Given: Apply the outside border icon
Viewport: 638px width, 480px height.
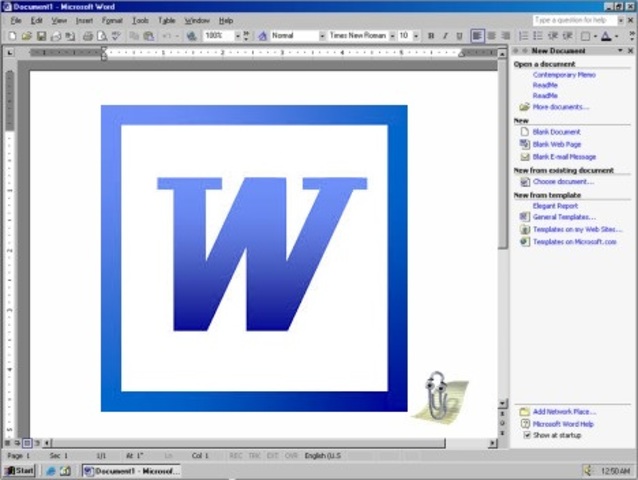Looking at the screenshot, I should coord(585,36).
